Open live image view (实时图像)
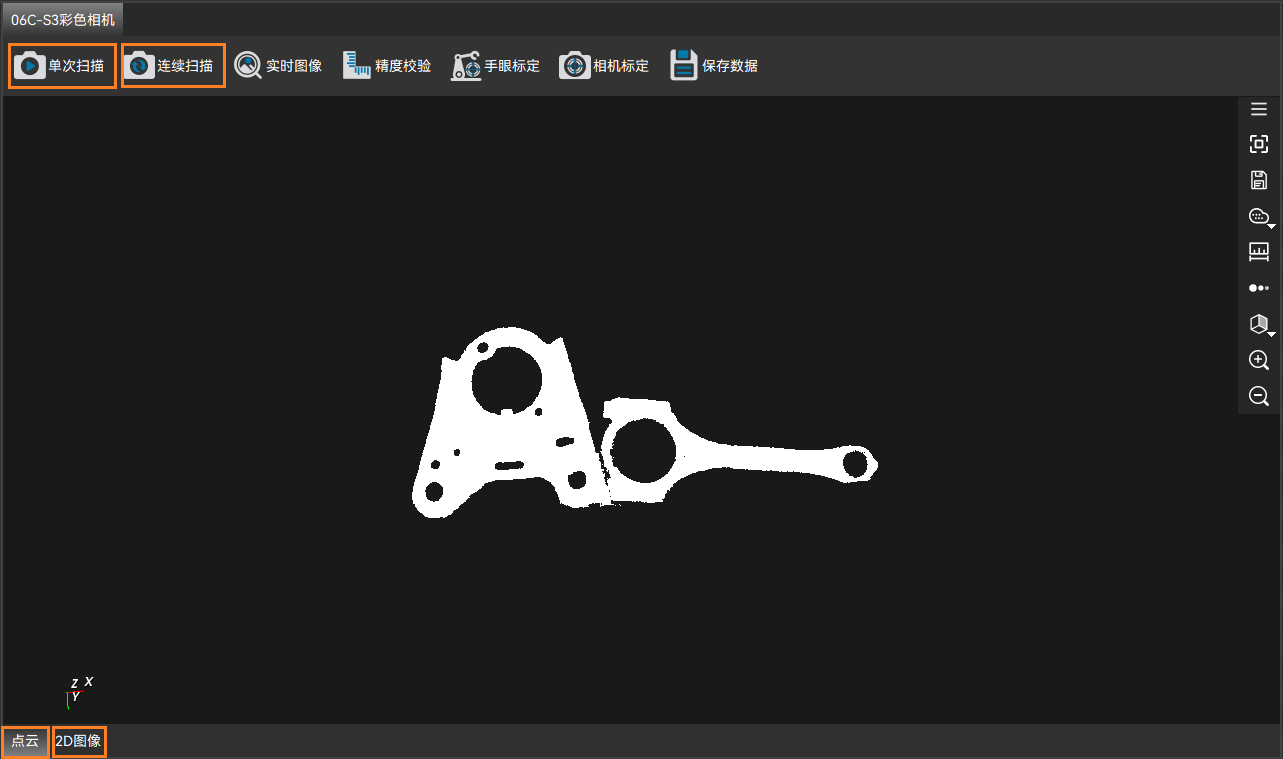 279,66
